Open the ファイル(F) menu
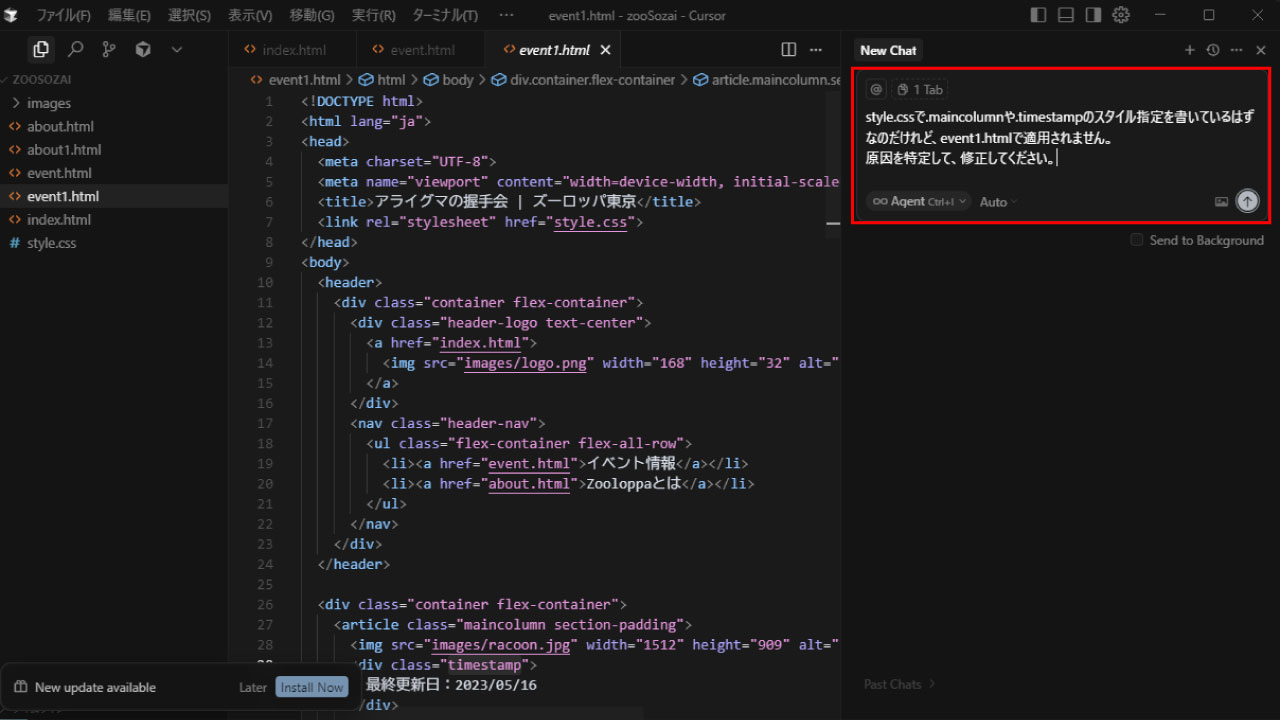Viewport: 1280px width, 720px height. pos(63,15)
